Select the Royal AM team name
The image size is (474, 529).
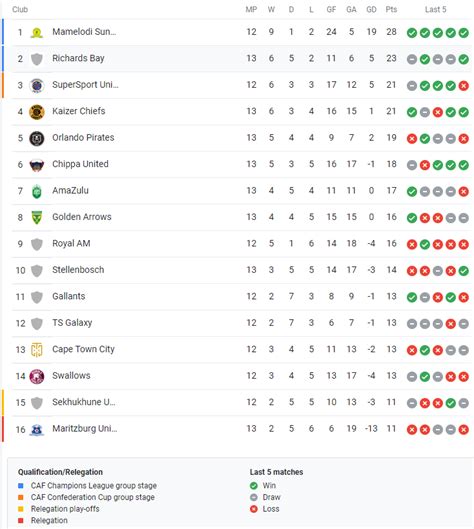coord(71,244)
